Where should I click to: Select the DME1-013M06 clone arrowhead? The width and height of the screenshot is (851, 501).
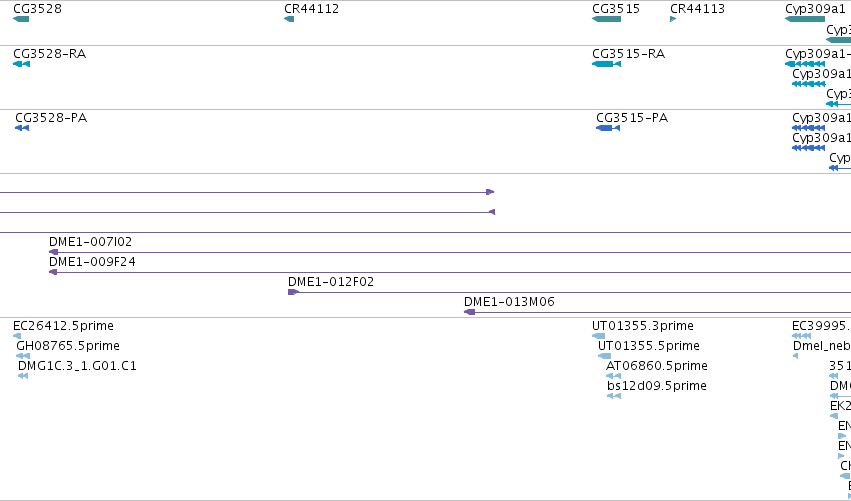469,312
